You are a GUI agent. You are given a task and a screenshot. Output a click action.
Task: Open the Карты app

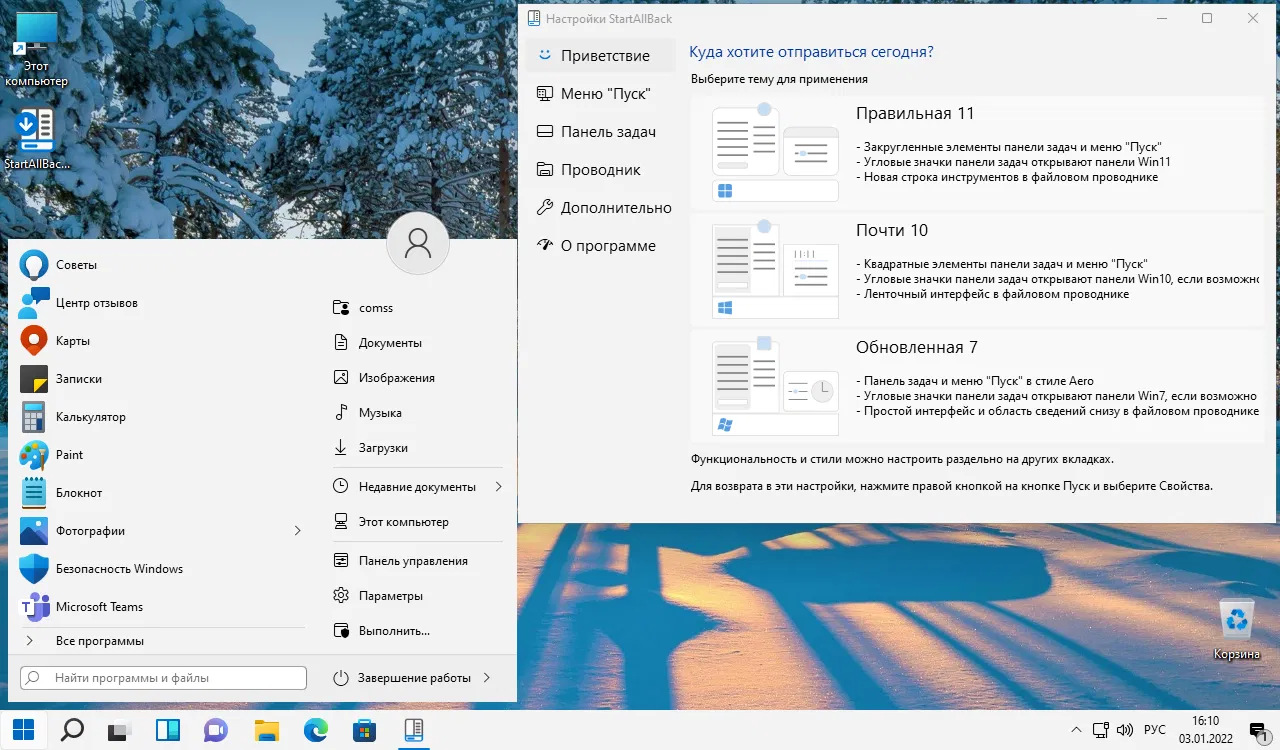160,341
